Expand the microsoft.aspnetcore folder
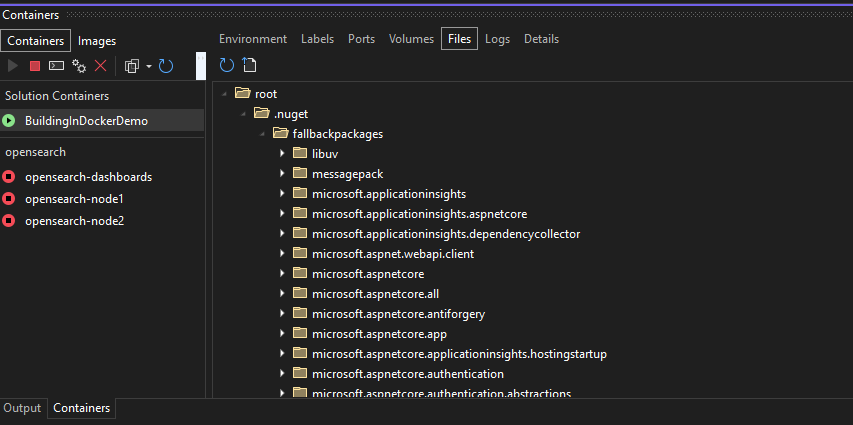Screen dimensions: 853x425 coord(282,274)
